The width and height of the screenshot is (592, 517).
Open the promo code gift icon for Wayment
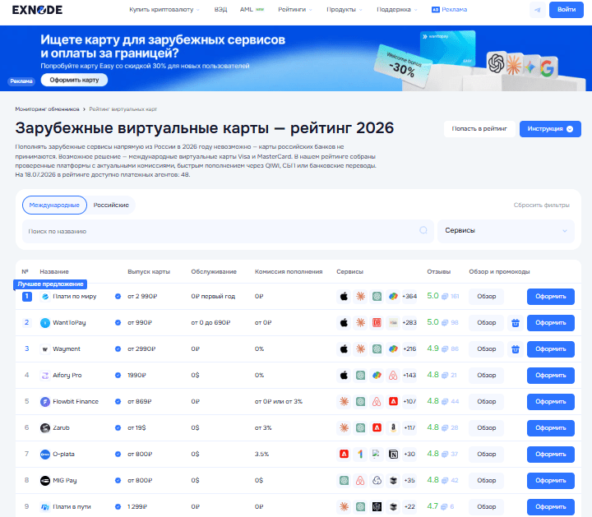pos(515,349)
